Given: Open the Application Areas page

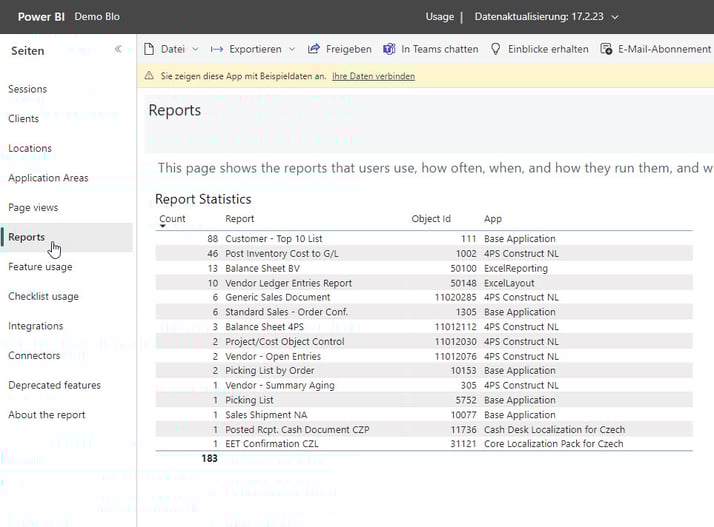Looking at the screenshot, I should [48, 178].
